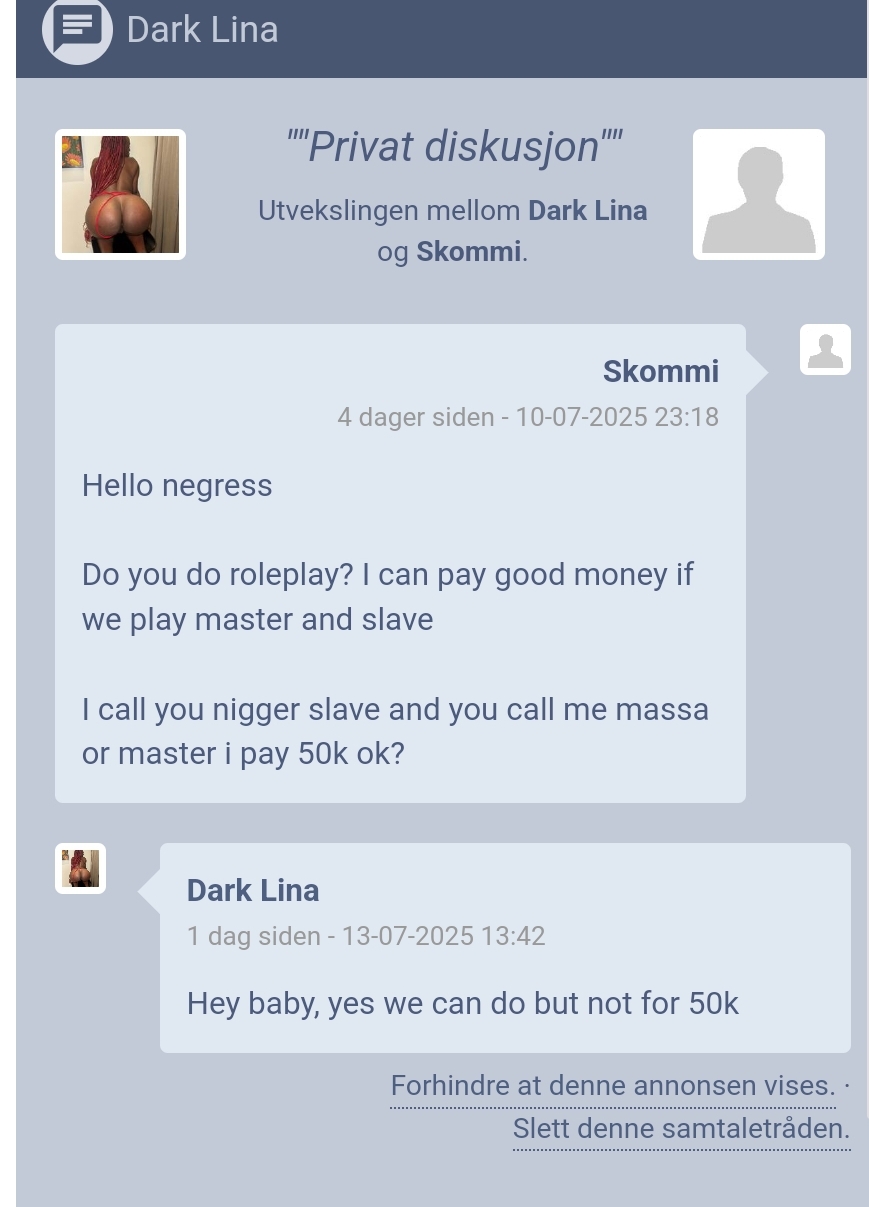Click Dark Lina sender name in reply
Viewport: 869px width, 1207px height.
coord(253,890)
